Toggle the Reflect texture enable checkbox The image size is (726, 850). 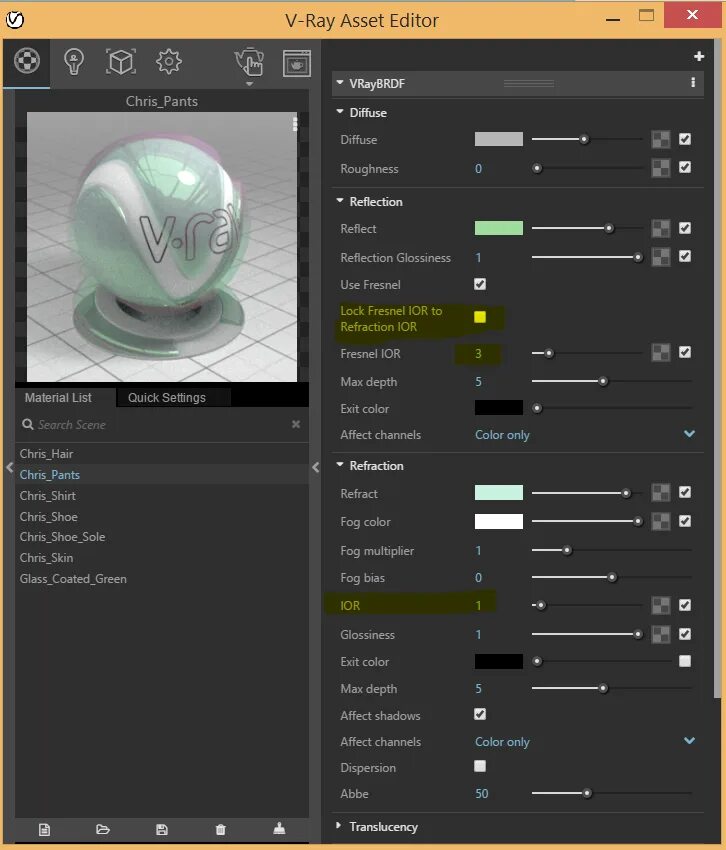[685, 228]
